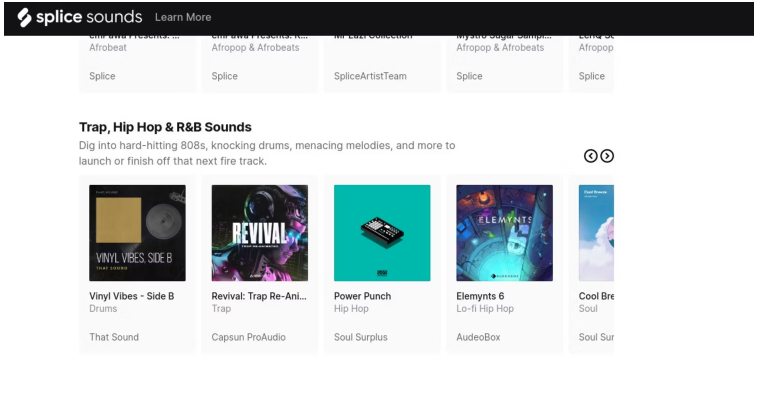This screenshot has height=406, width=759.
Task: Click the splice sounds wordmark
Action: (89, 17)
